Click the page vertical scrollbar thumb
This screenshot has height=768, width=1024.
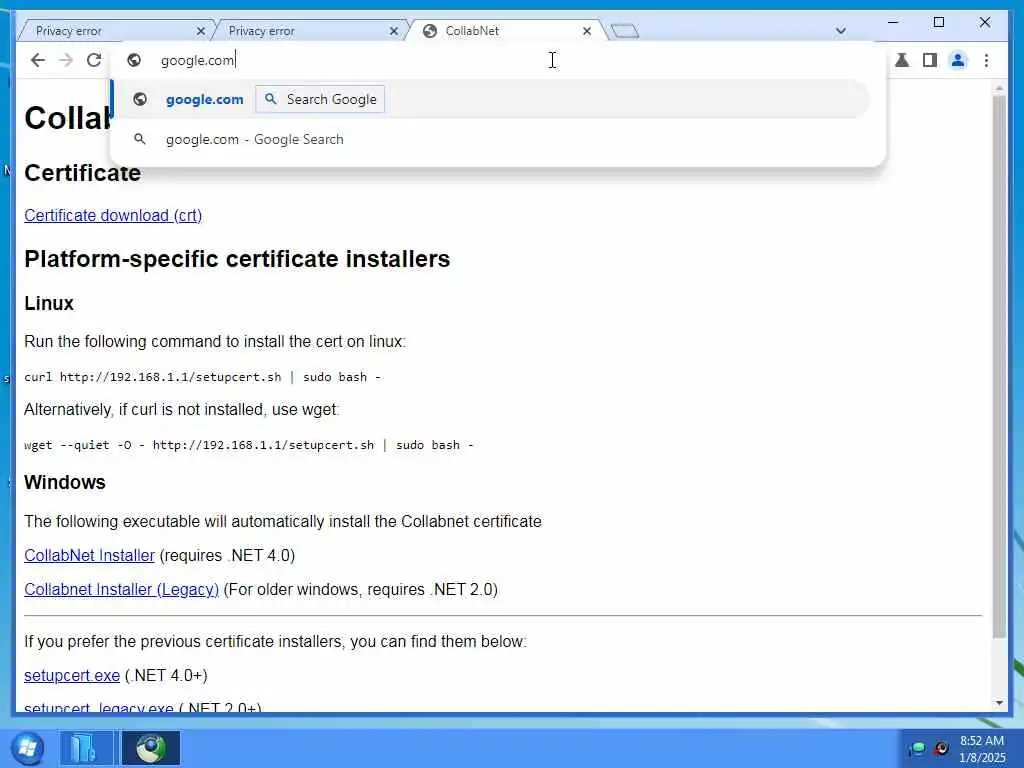pyautogui.click(x=999, y=366)
